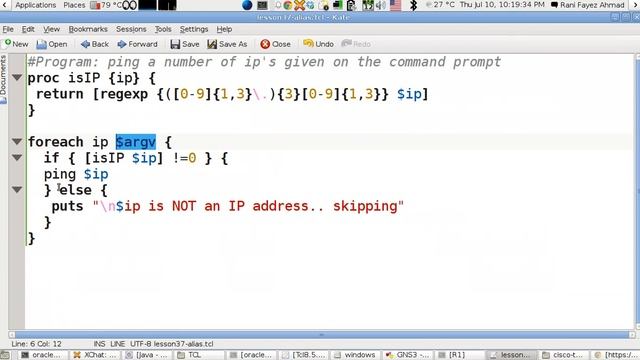Switch to the cisco-t taskbar window
This screenshot has width=640, height=360.
[x=564, y=355]
